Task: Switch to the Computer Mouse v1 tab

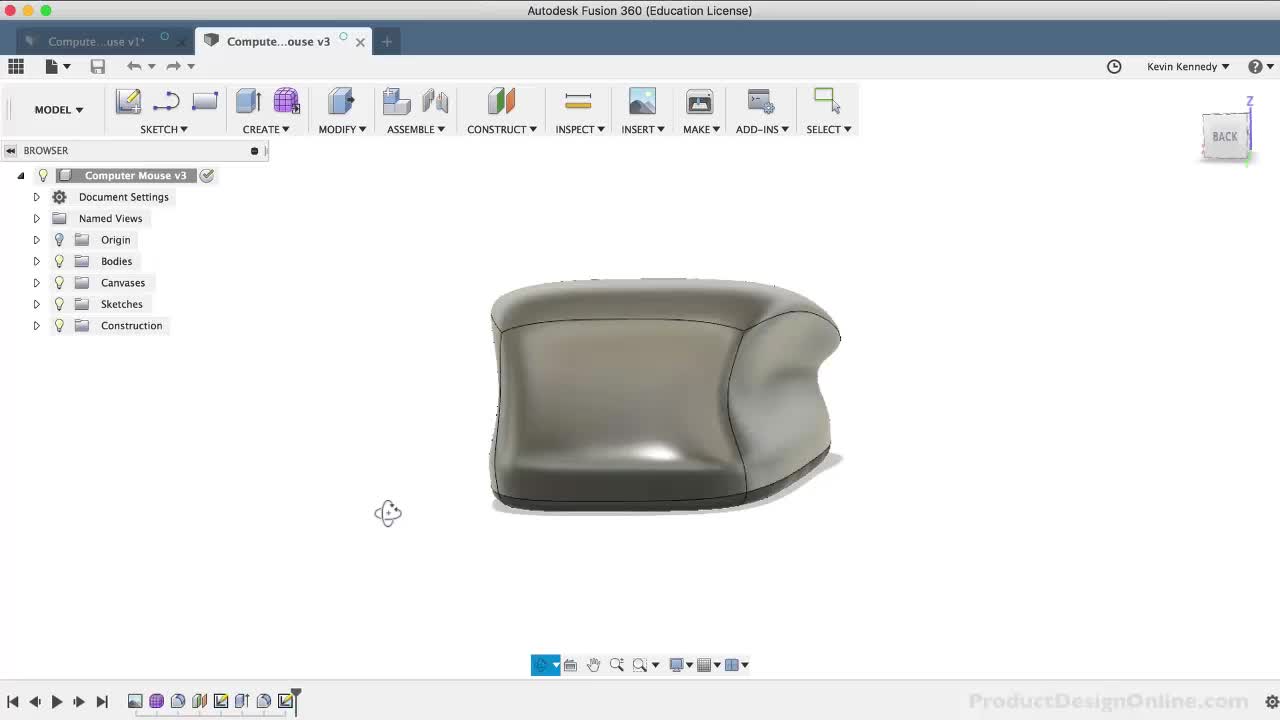Action: click(x=96, y=41)
